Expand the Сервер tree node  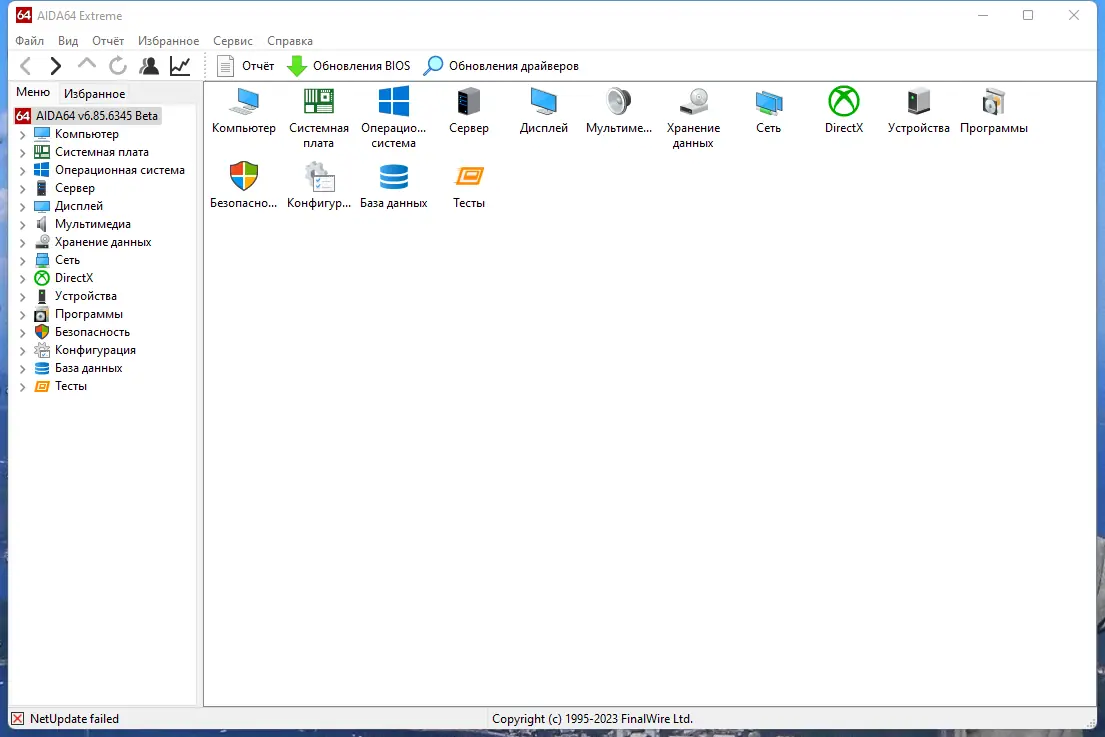23,188
